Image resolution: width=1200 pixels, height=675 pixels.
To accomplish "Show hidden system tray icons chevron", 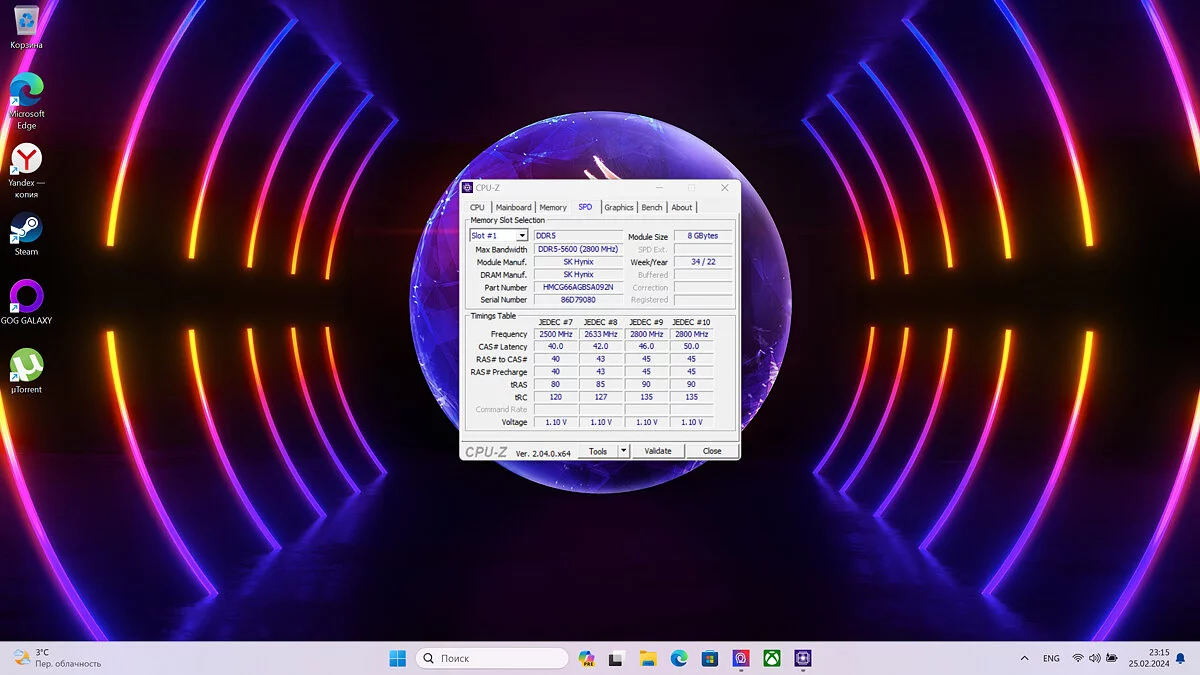I will pyautogui.click(x=1024, y=658).
